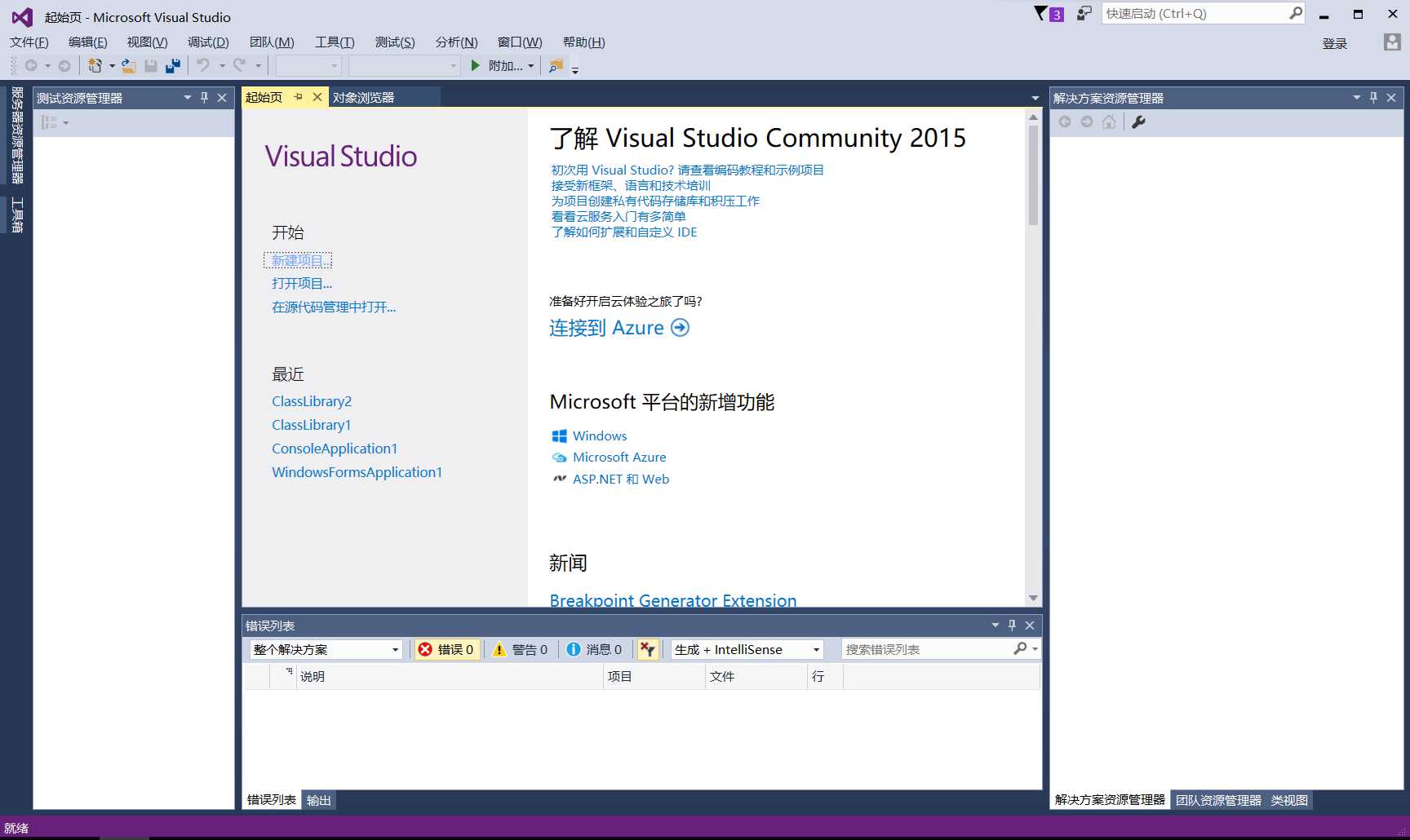This screenshot has width=1410, height=840.
Task: Click the 在源代码管理中打开... link
Action: click(334, 307)
